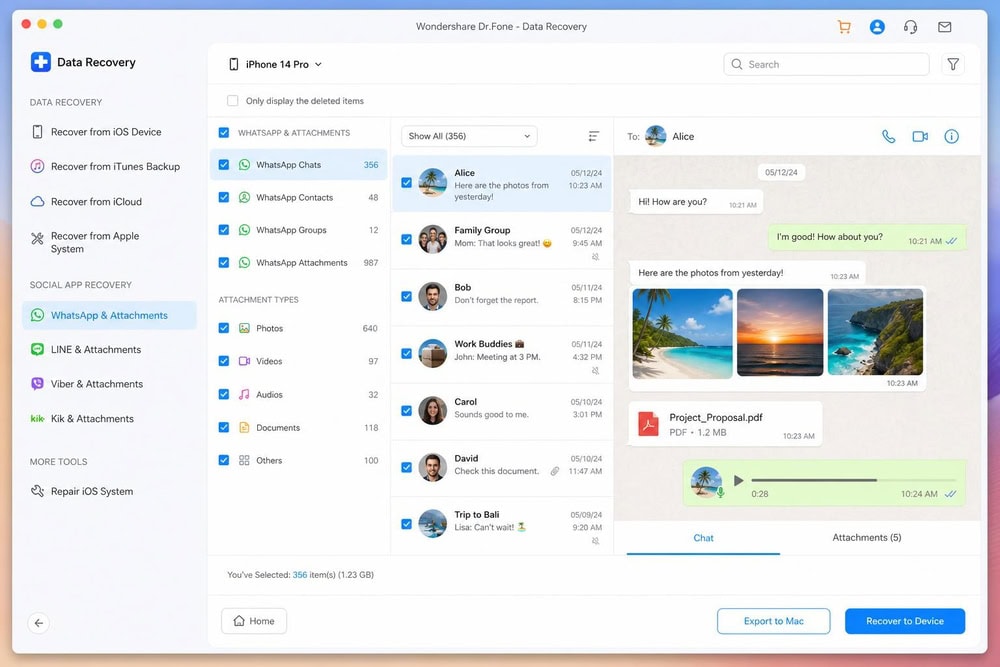Deselect Alice chat checkbox
Viewport: 1000px width, 667px height.
point(406,182)
